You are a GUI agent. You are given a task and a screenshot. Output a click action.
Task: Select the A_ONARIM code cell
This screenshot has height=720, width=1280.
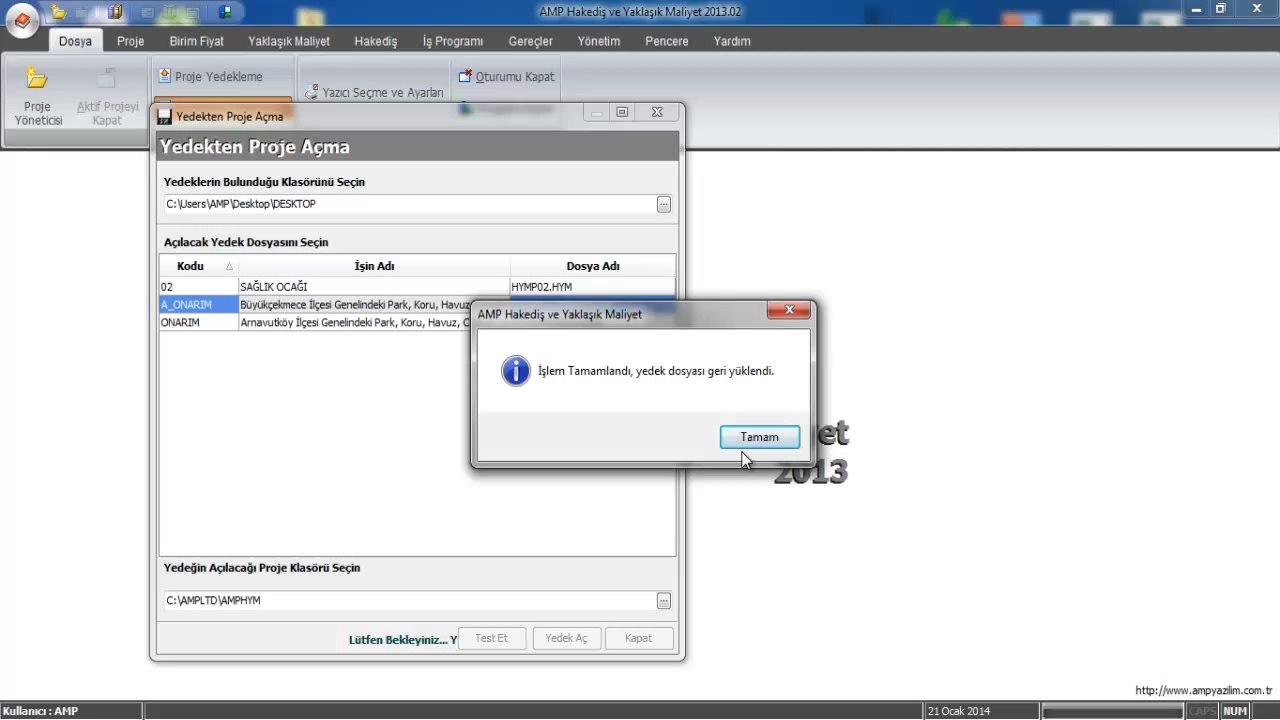click(199, 305)
